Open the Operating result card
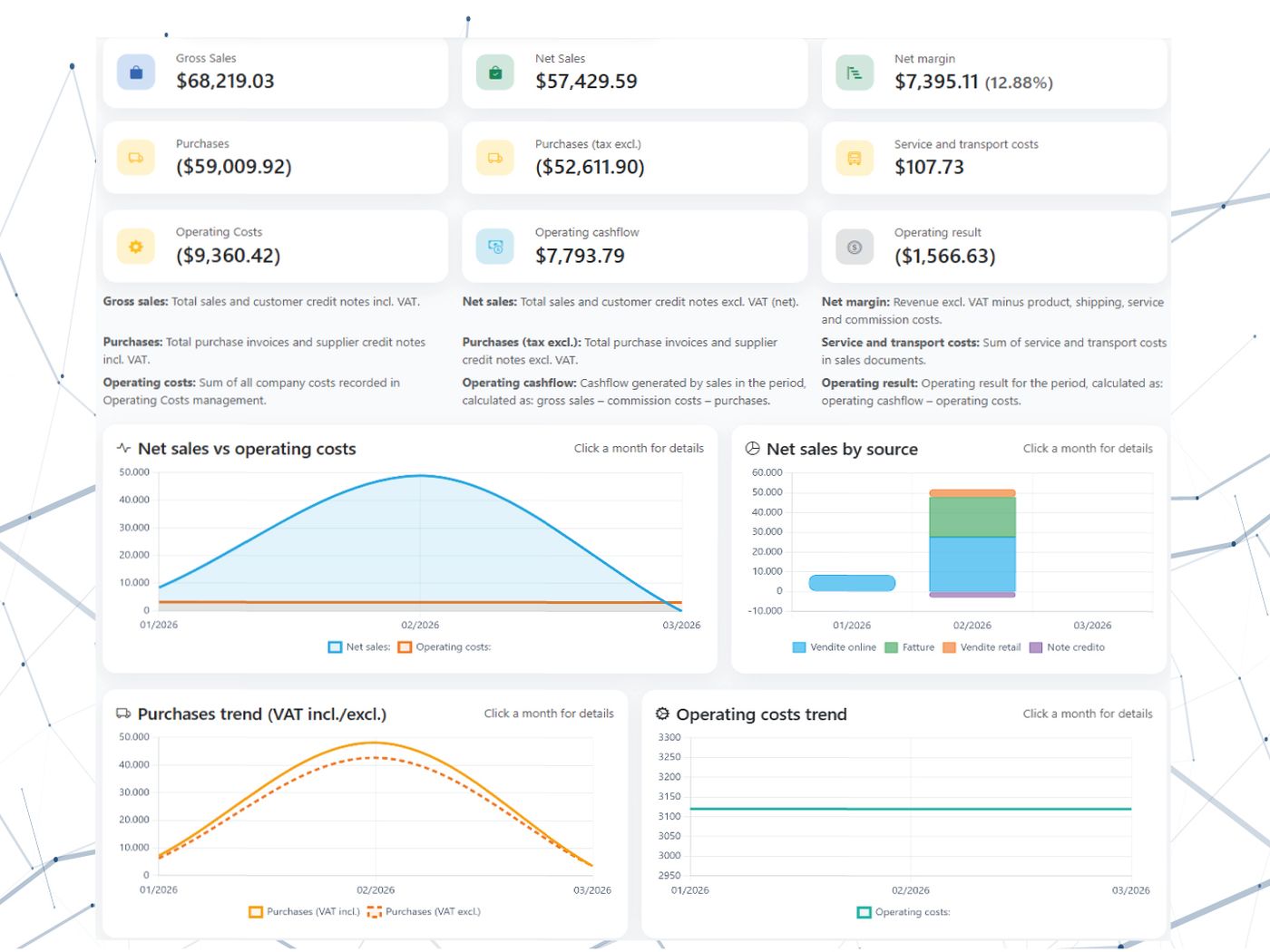The height and width of the screenshot is (952, 1270). (x=994, y=247)
